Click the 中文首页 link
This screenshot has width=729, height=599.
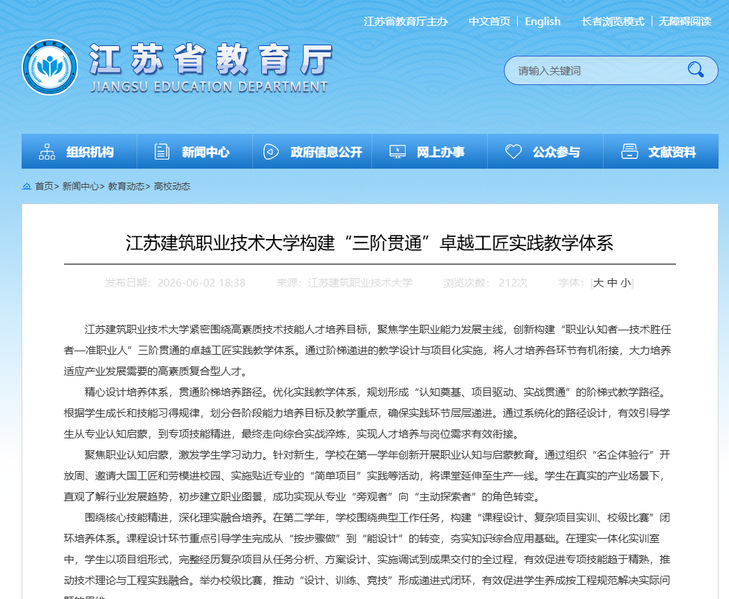[x=489, y=21]
